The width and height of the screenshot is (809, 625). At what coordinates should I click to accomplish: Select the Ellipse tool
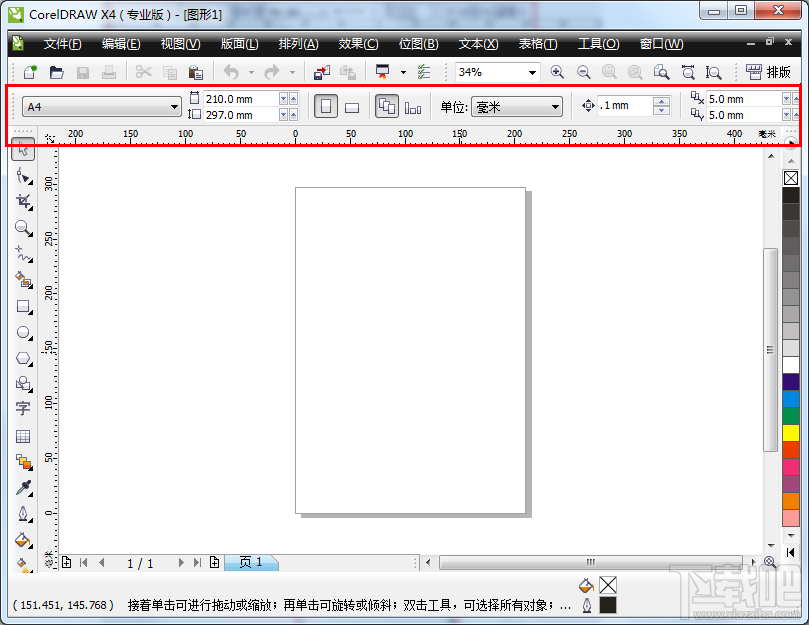[23, 332]
